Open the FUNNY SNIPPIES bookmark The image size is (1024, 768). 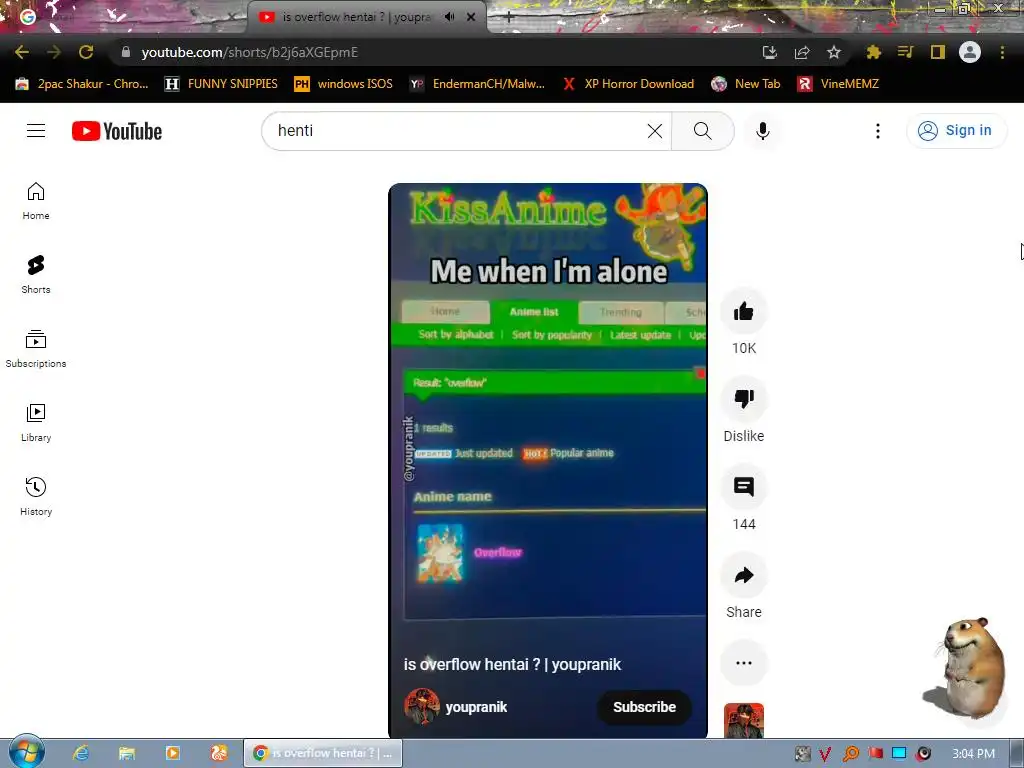[221, 84]
